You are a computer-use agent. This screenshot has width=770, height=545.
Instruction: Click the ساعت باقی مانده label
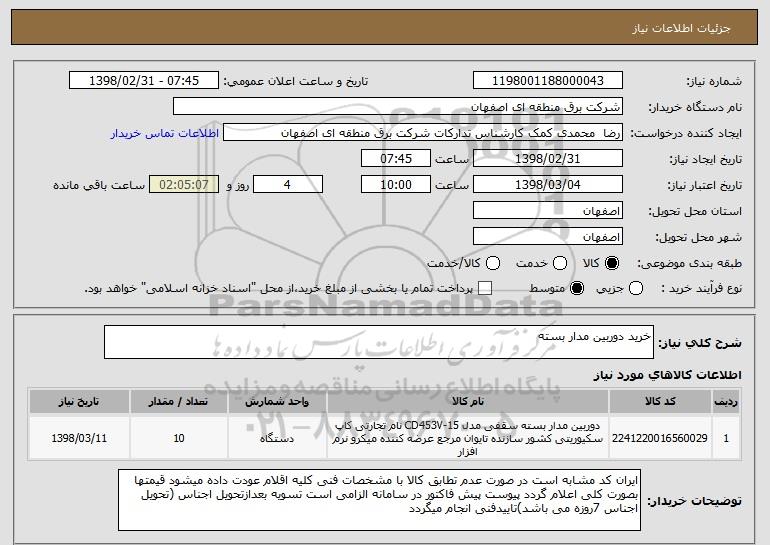tap(99, 185)
